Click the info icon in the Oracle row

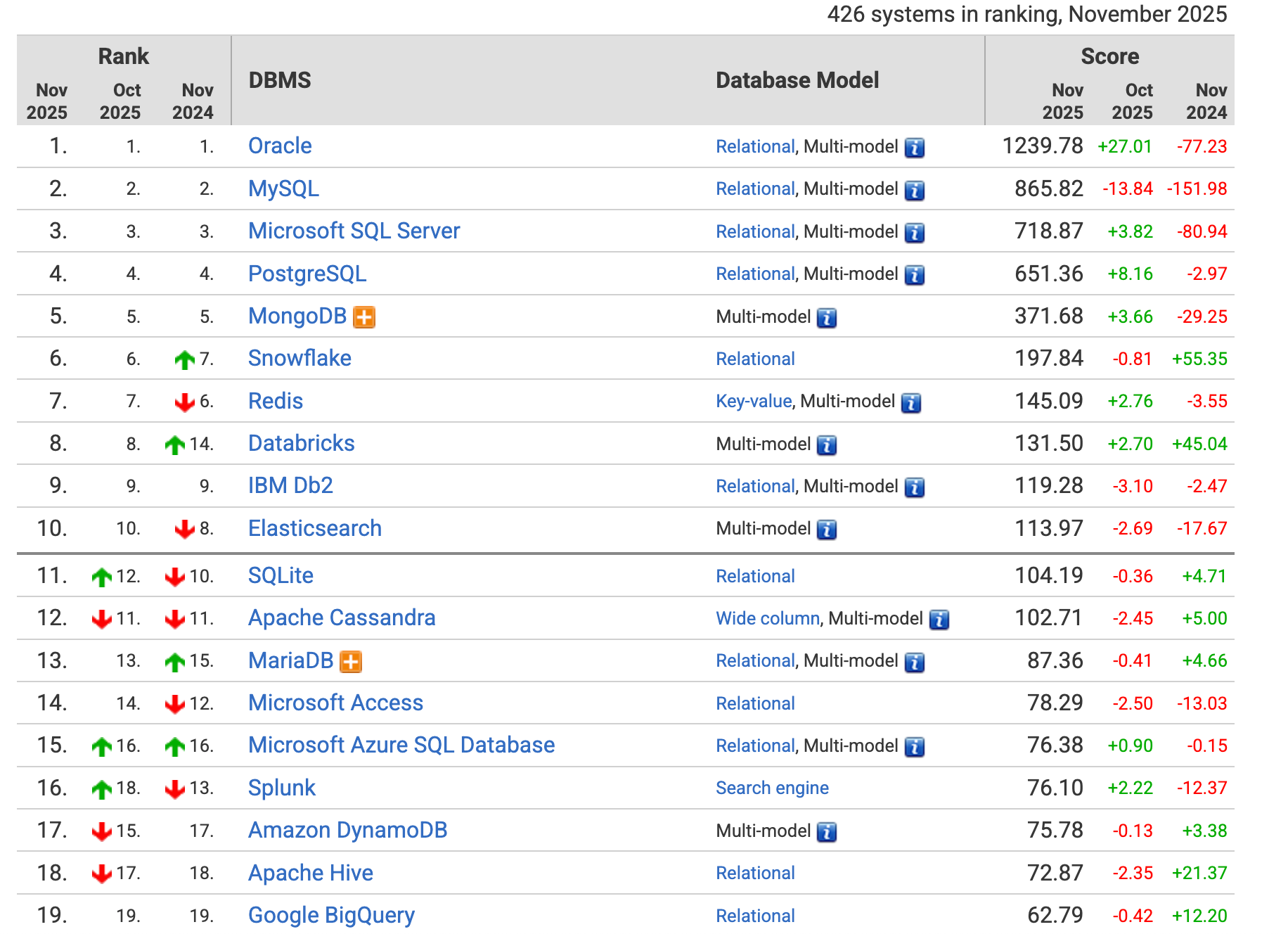pos(914,148)
